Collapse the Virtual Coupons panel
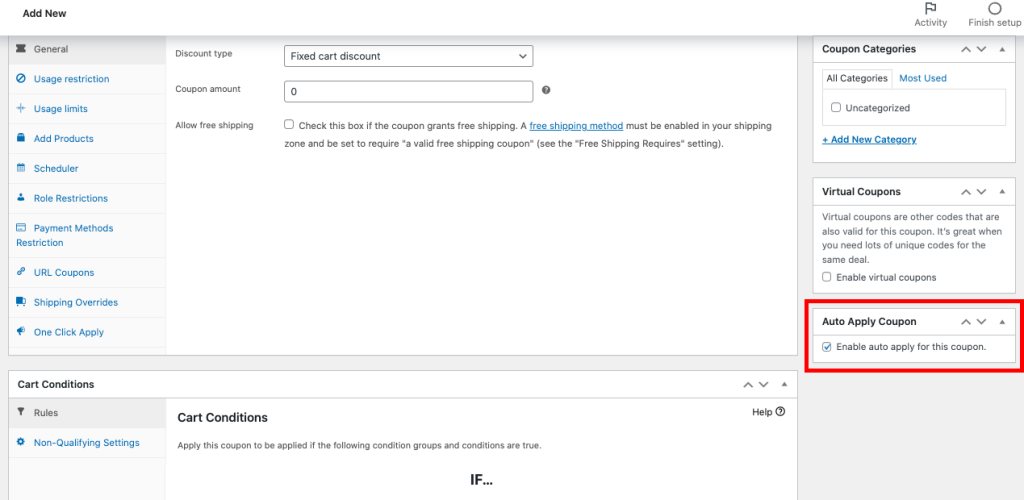The image size is (1024, 500). coord(1002,192)
